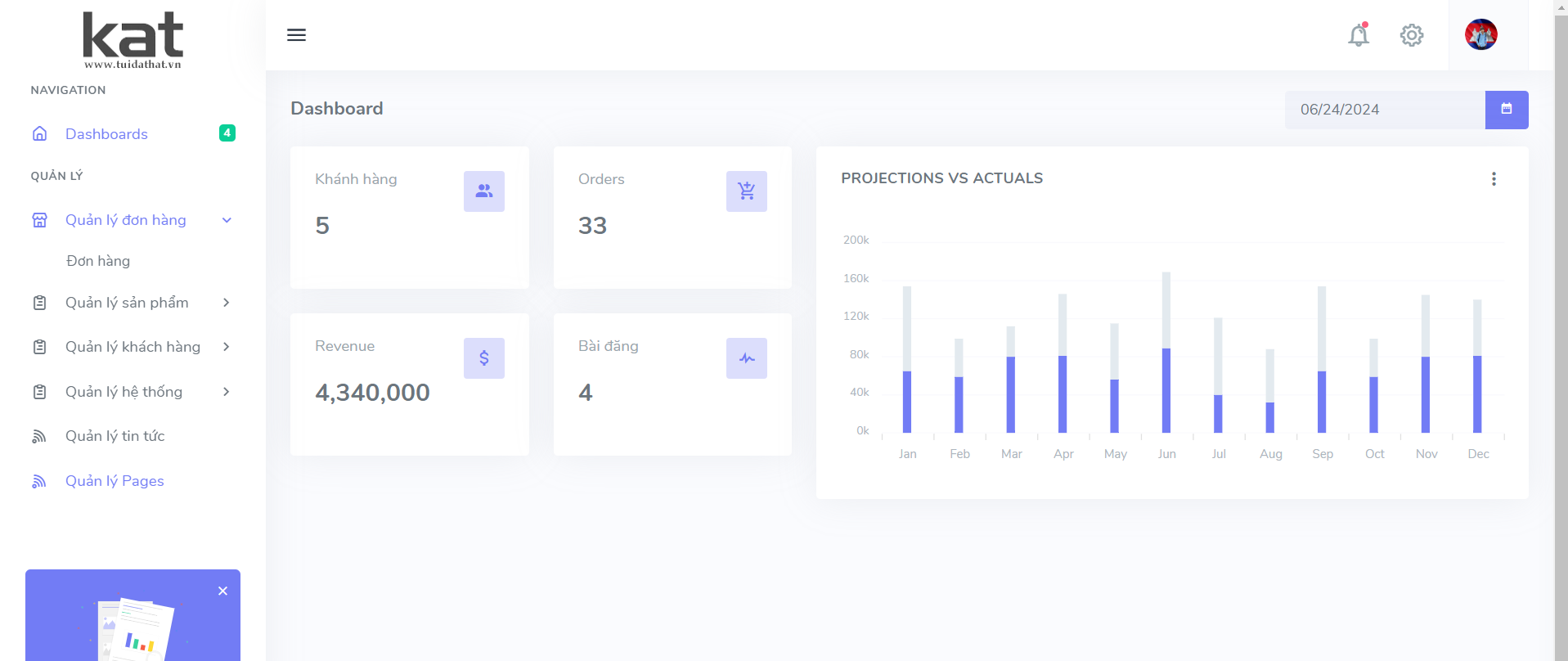Click the dollar icon on Revenue card
The height and width of the screenshot is (661, 1568).
[x=484, y=358]
